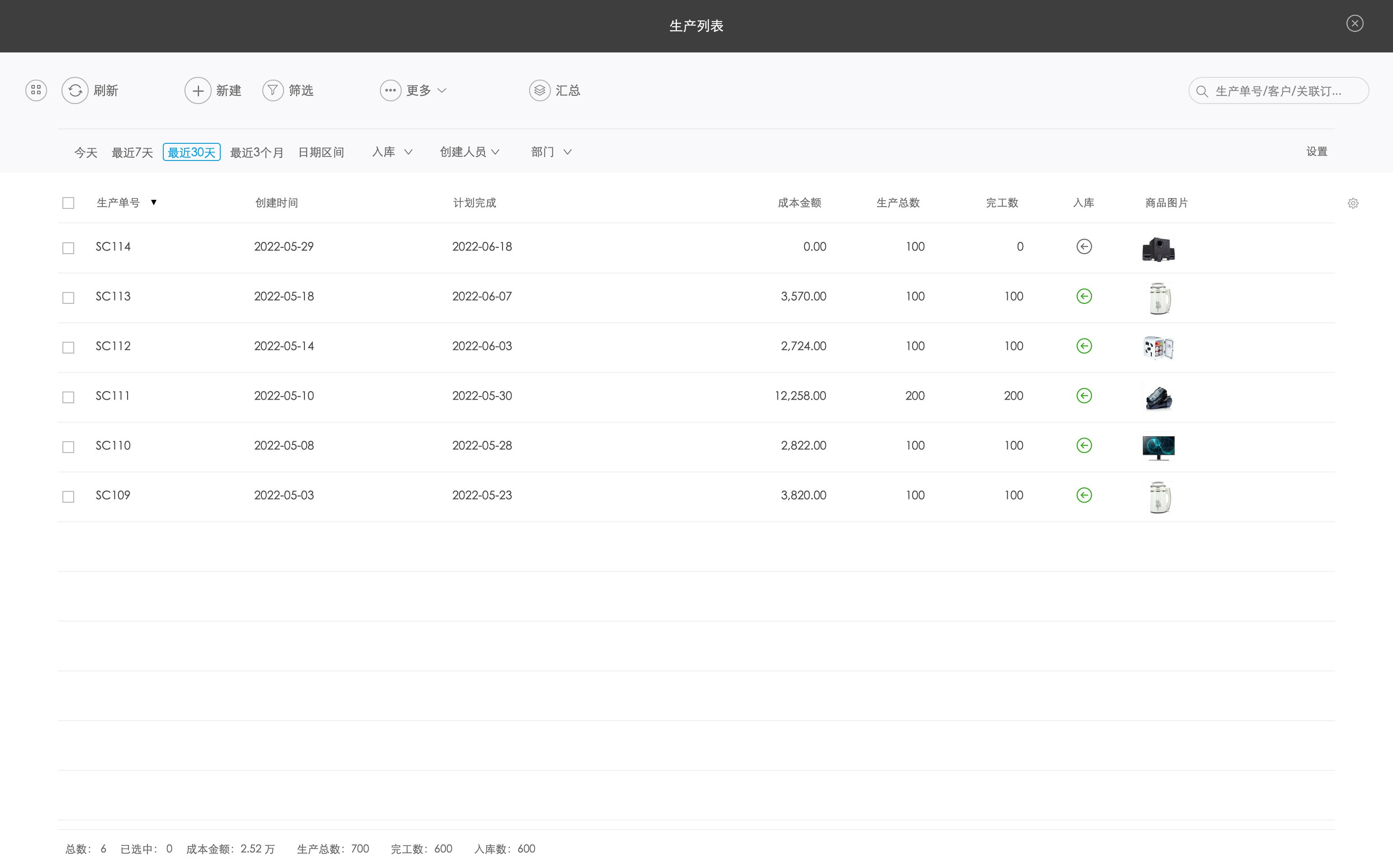Image resolution: width=1393 pixels, height=868 pixels.
Task: Select the 最近3个月 date range tab
Action: pyautogui.click(x=257, y=153)
